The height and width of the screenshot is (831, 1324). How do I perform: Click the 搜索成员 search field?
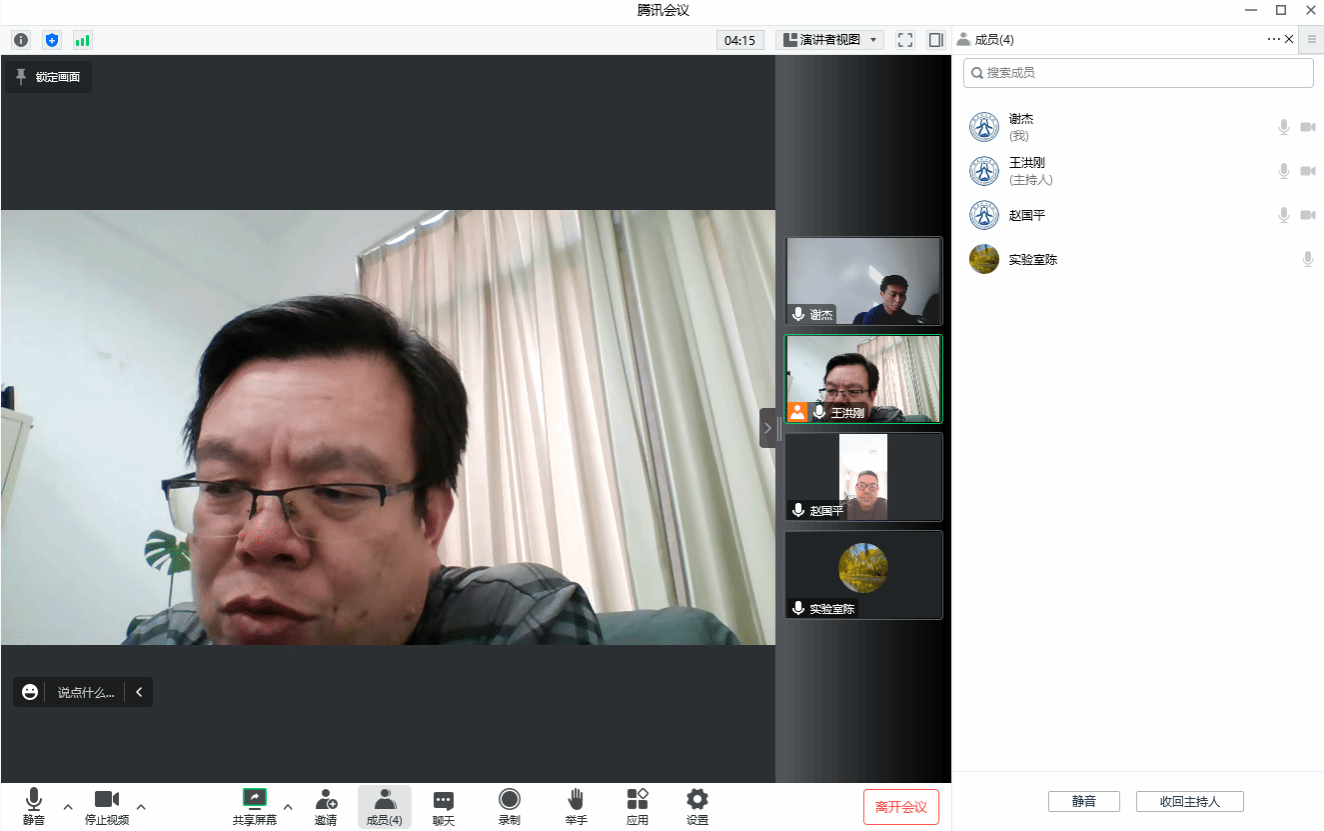[1140, 73]
